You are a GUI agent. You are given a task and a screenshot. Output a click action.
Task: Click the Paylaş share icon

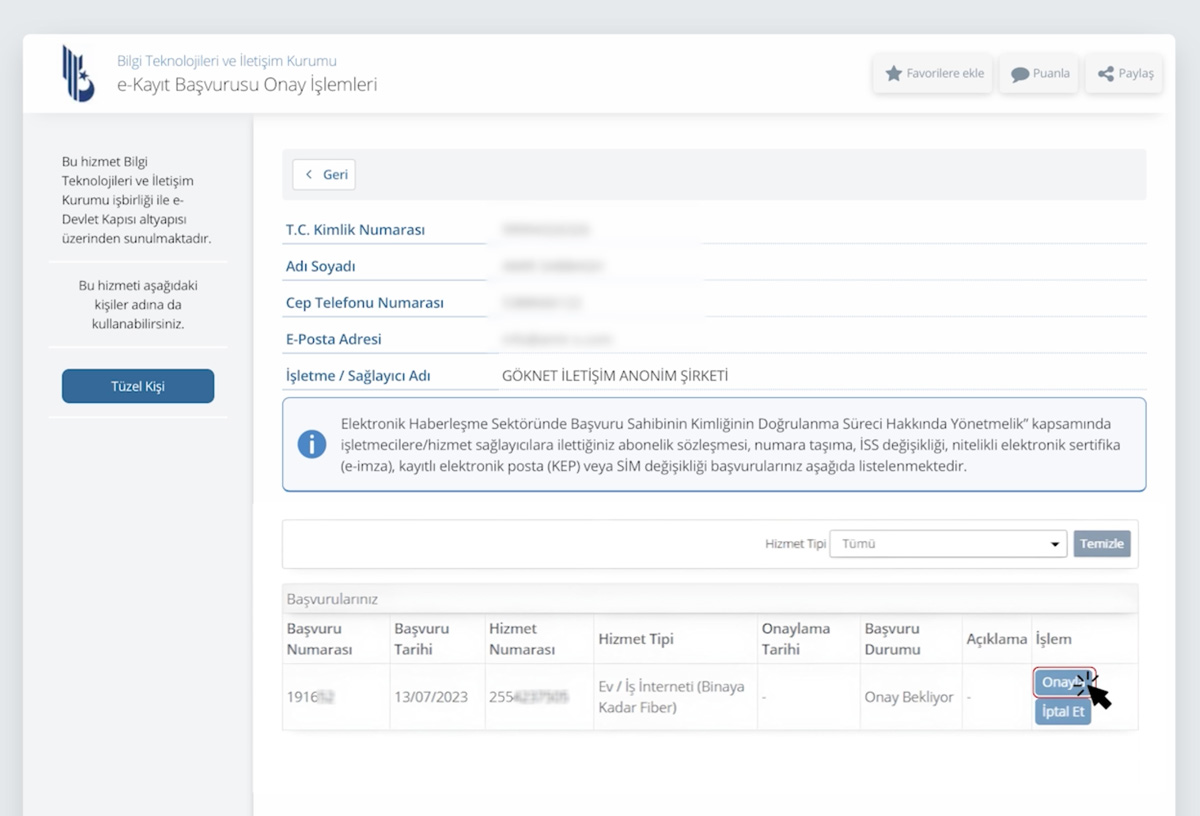1105,74
